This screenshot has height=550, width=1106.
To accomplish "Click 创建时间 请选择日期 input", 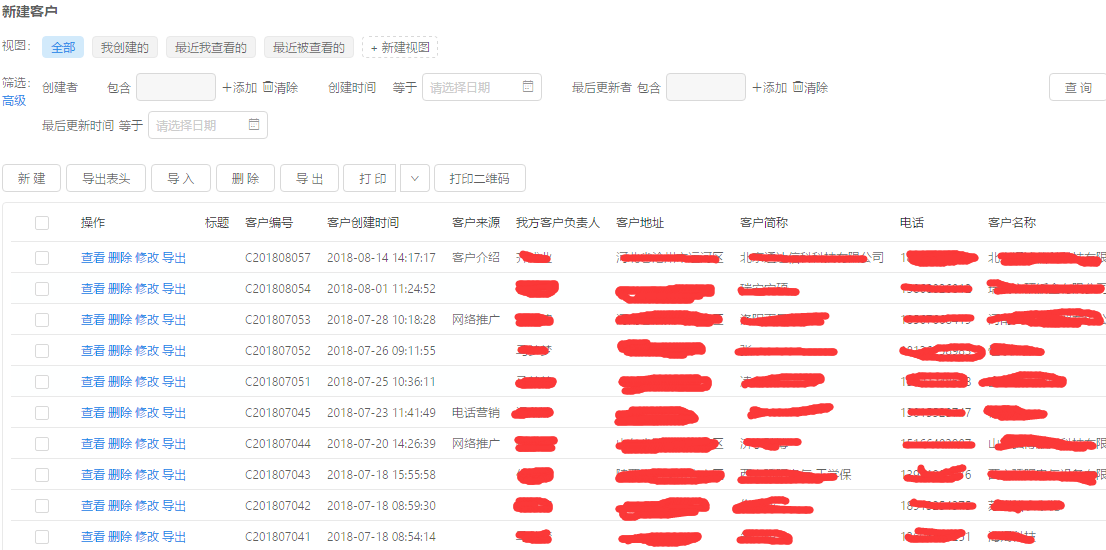I will tap(482, 87).
